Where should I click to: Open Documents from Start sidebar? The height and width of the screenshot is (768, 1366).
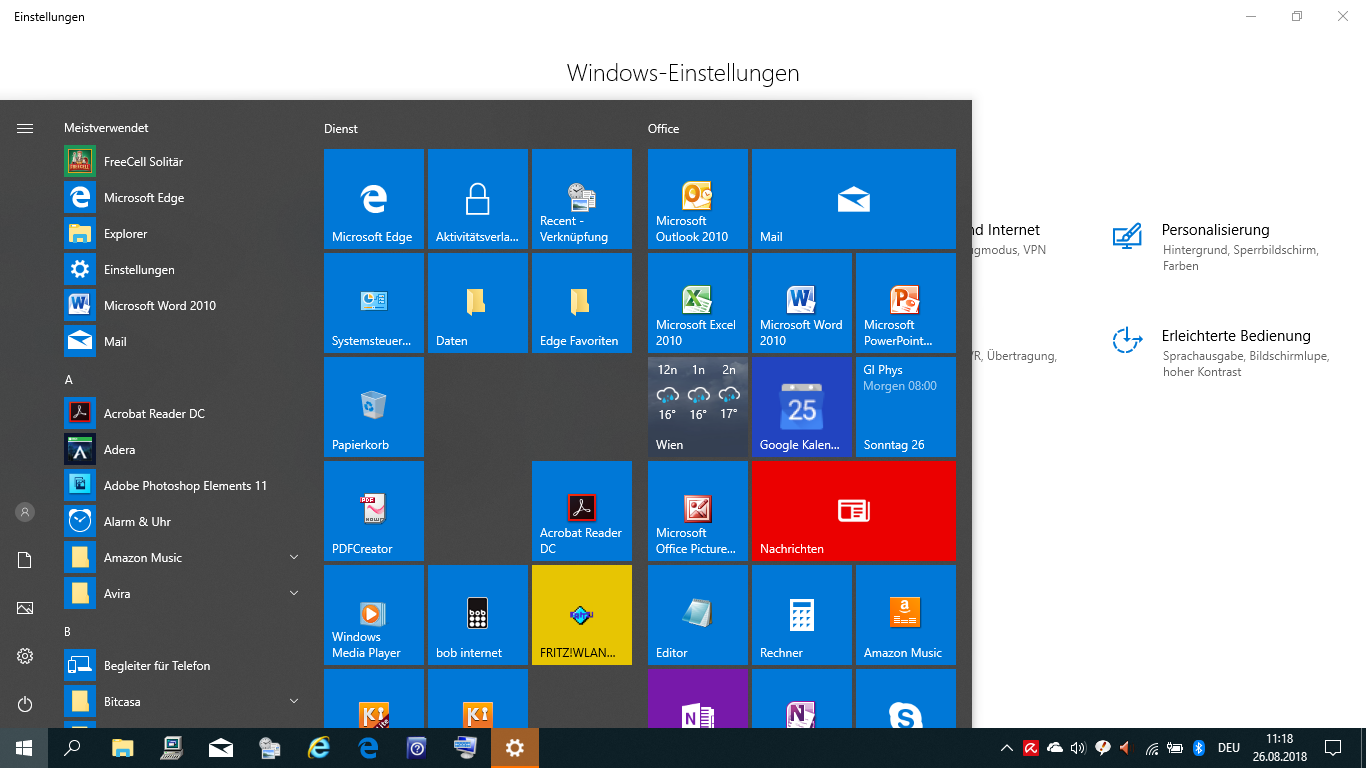coord(25,560)
